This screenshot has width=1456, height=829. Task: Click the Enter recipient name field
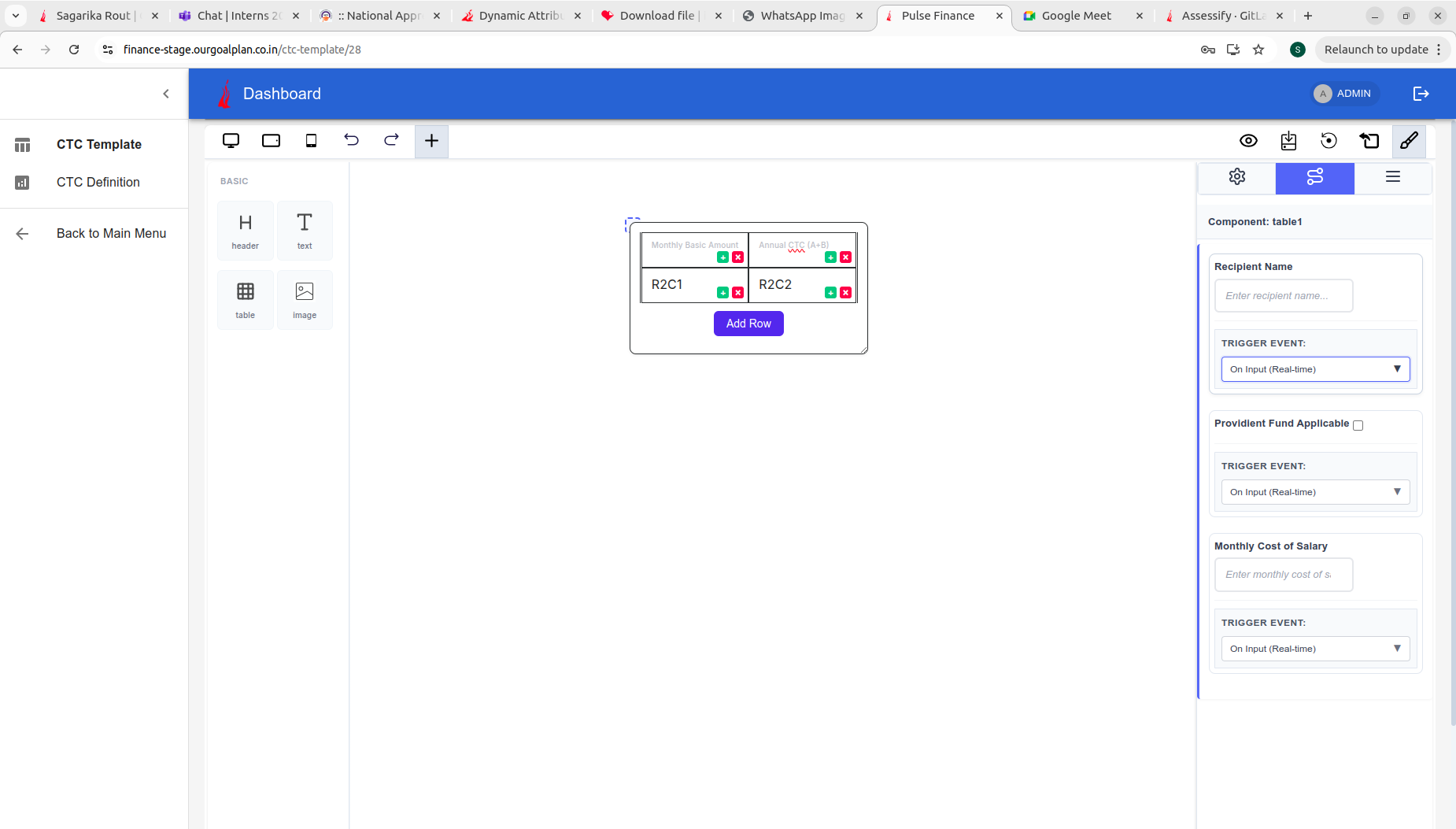tap(1283, 295)
